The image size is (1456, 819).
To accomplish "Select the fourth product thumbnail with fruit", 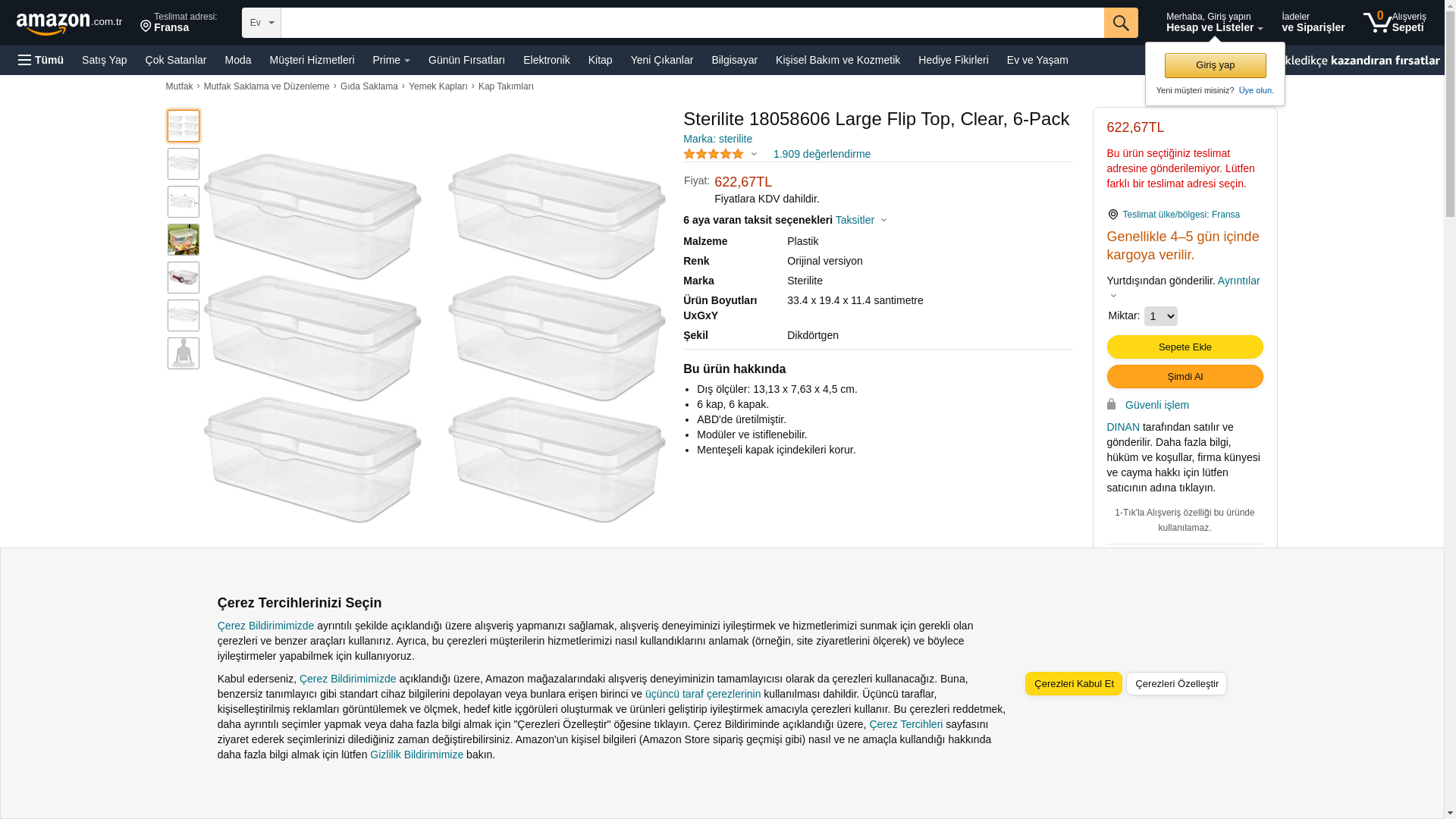I will click(x=184, y=240).
